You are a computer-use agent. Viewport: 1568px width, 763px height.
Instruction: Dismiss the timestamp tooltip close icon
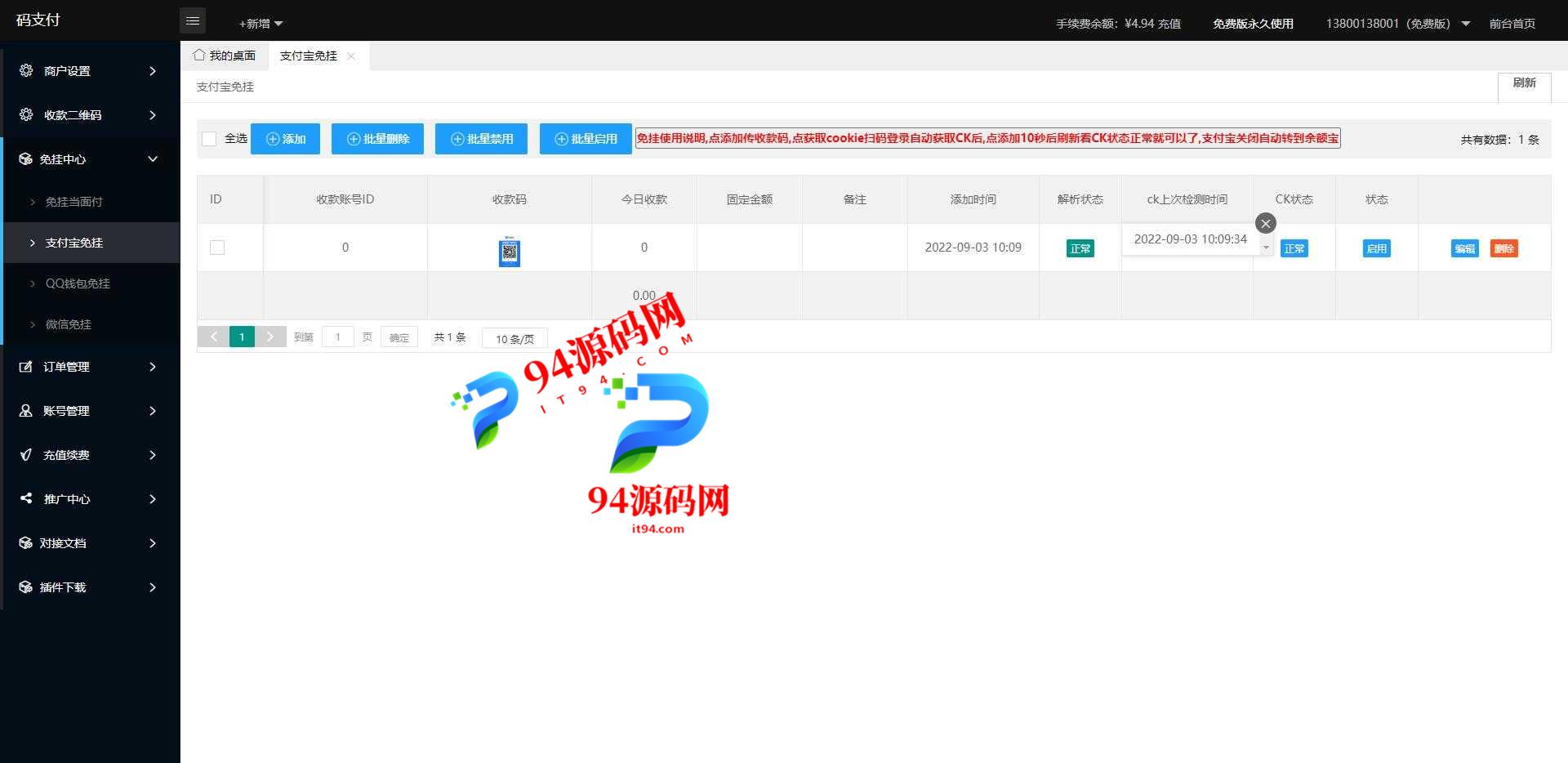click(1266, 223)
